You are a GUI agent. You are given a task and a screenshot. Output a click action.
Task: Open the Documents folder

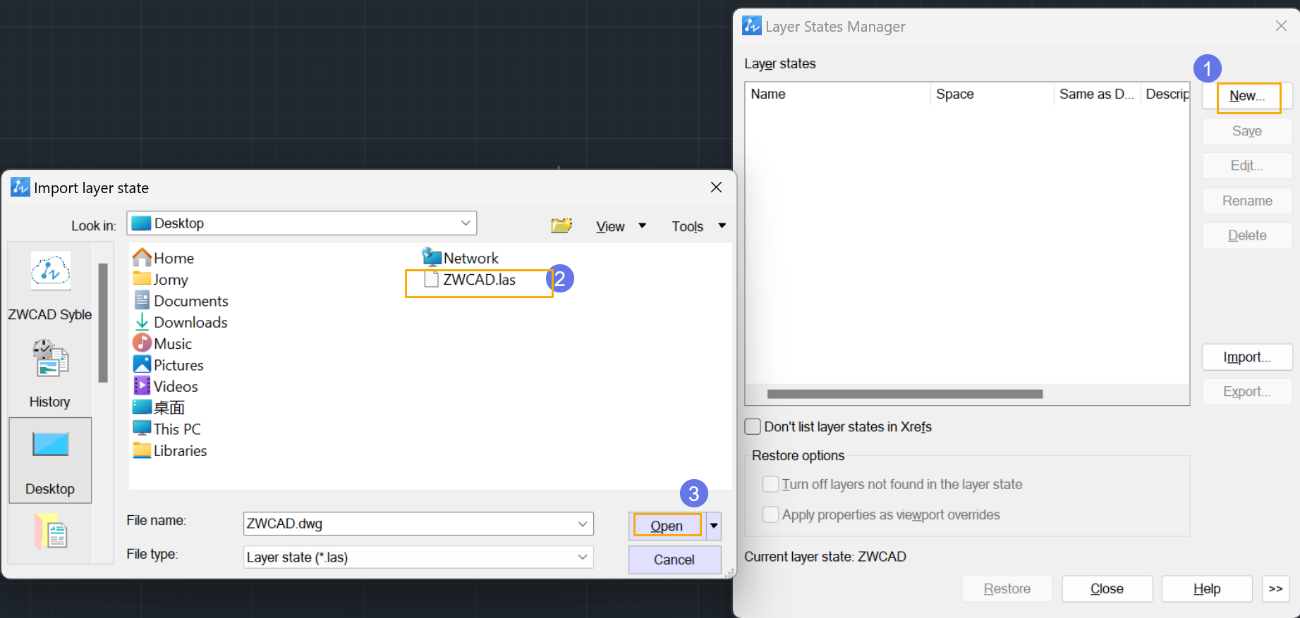click(x=180, y=301)
